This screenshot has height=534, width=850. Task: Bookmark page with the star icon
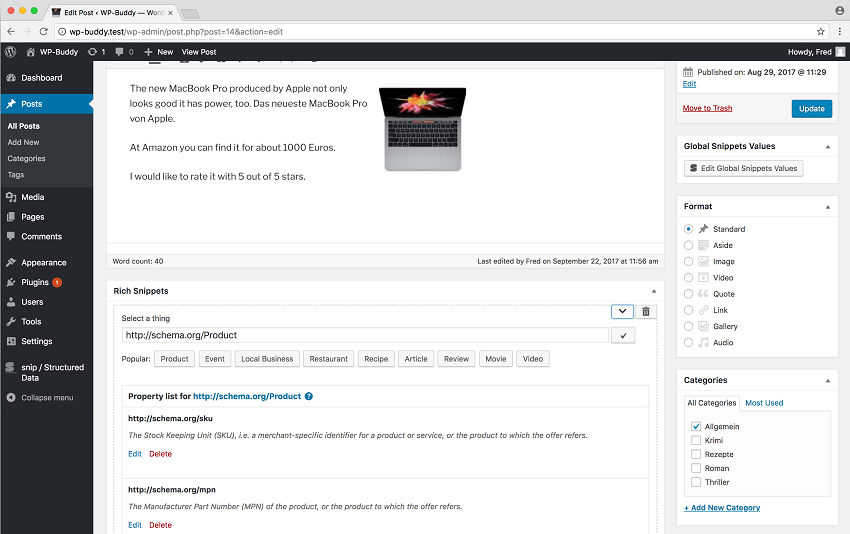pos(820,32)
